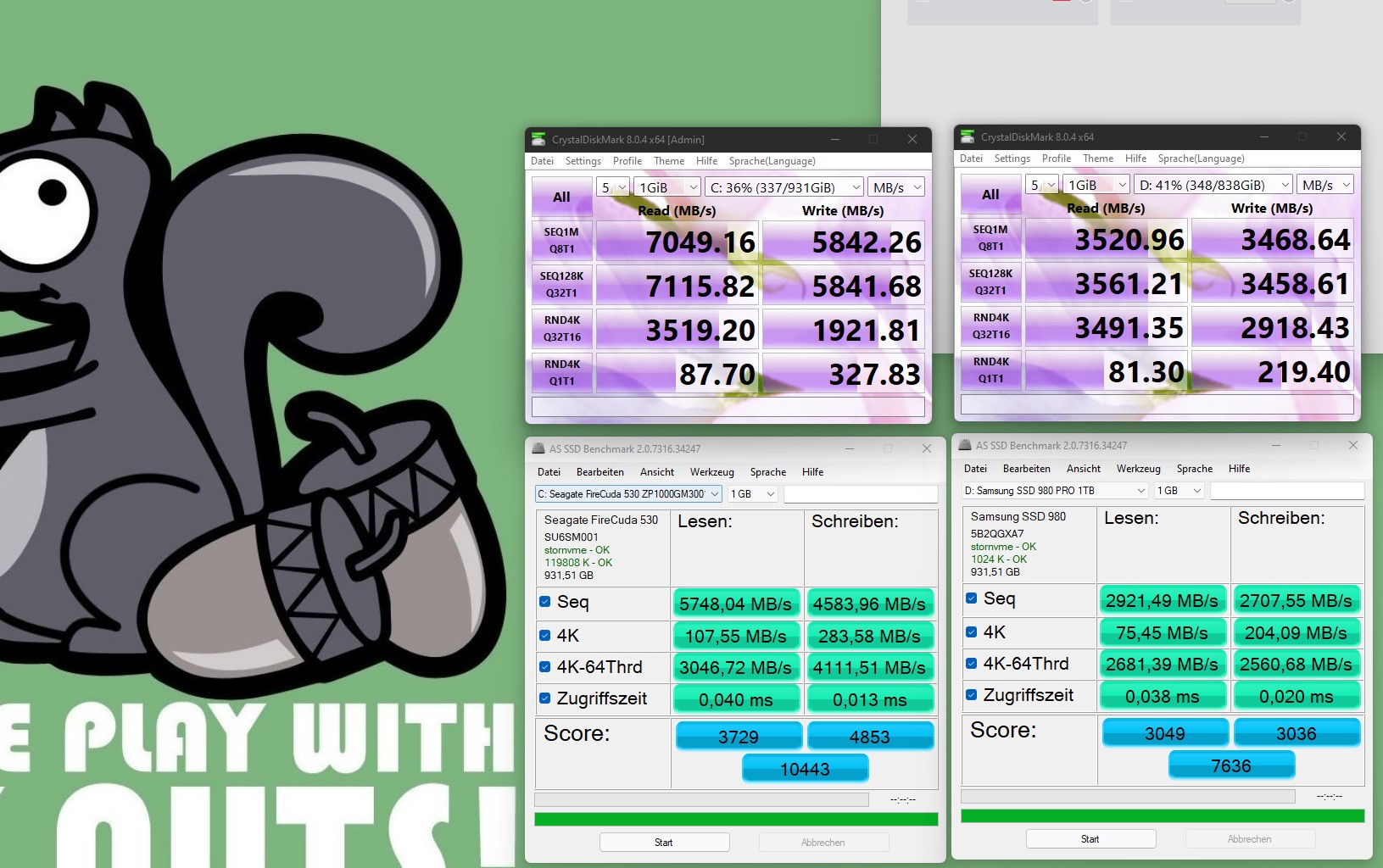Open Samsung SSD 980 PRO drive selector
This screenshot has width=1383, height=868.
(1055, 490)
